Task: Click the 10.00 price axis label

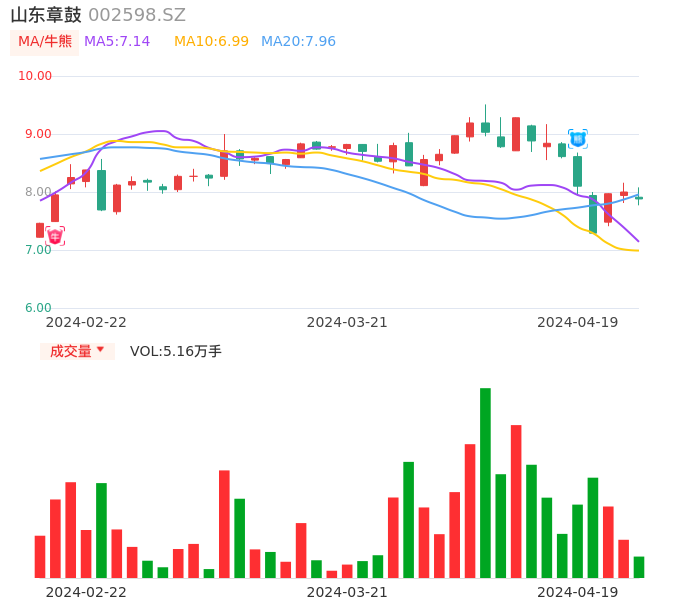Action: pyautogui.click(x=35, y=76)
